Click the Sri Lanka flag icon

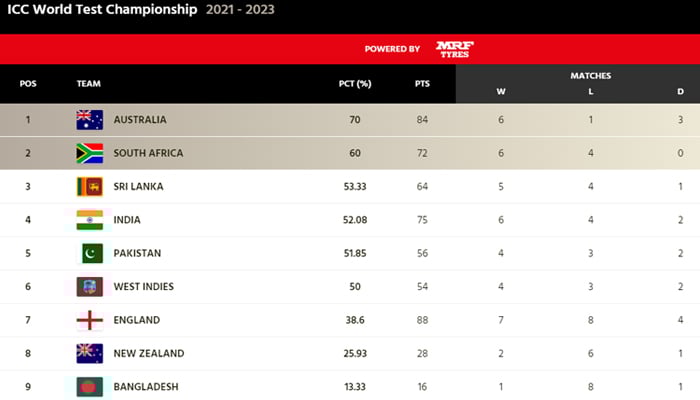point(90,187)
